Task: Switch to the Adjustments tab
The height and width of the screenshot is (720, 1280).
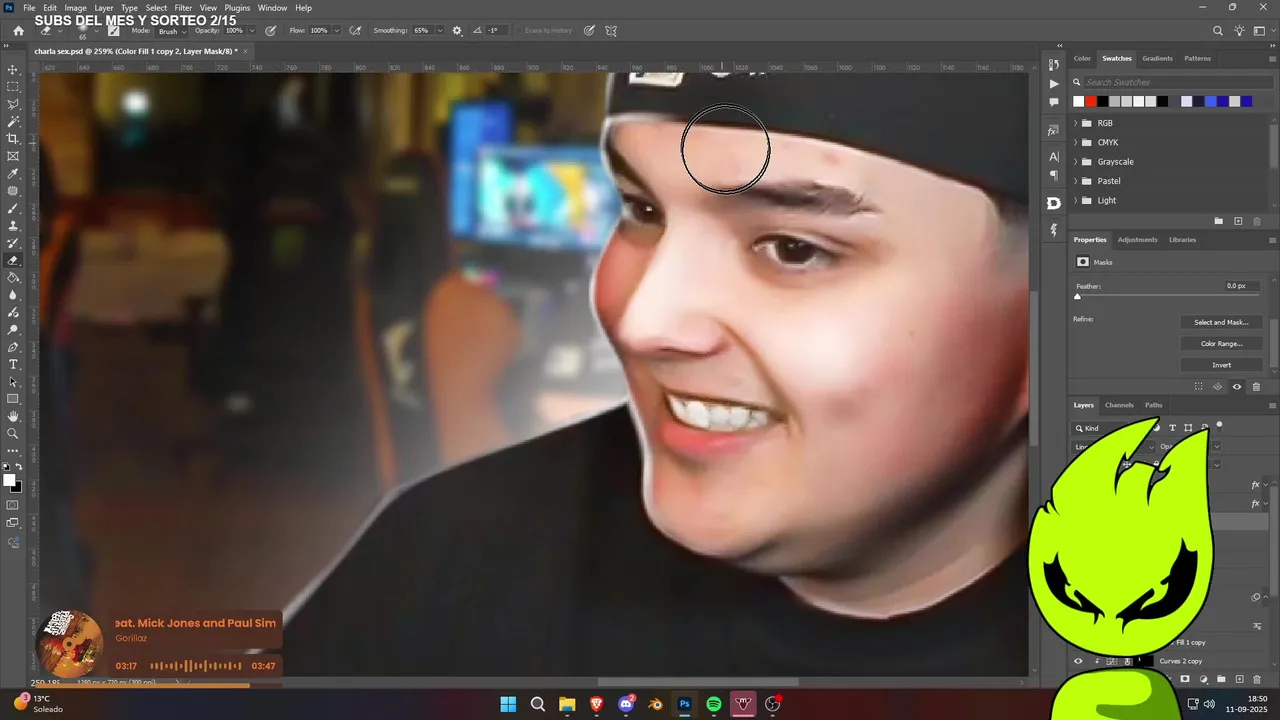Action: [1137, 240]
